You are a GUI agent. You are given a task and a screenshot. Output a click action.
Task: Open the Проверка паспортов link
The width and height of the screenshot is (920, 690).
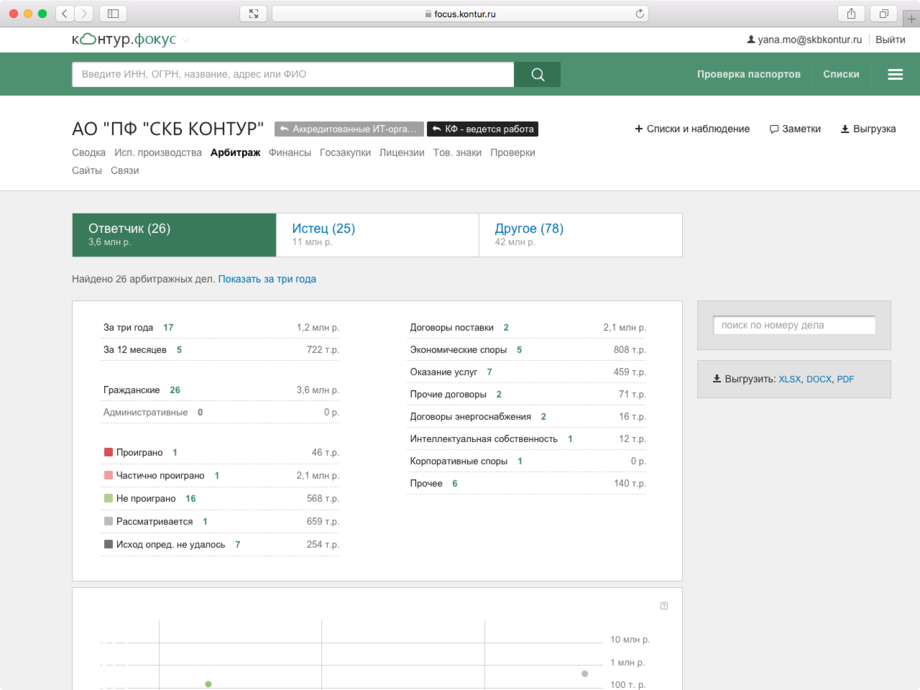(748, 74)
